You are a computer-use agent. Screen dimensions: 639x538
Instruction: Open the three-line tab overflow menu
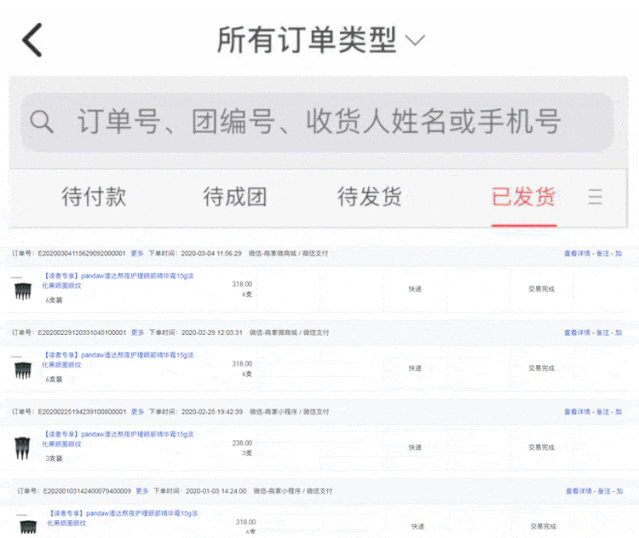click(x=595, y=197)
